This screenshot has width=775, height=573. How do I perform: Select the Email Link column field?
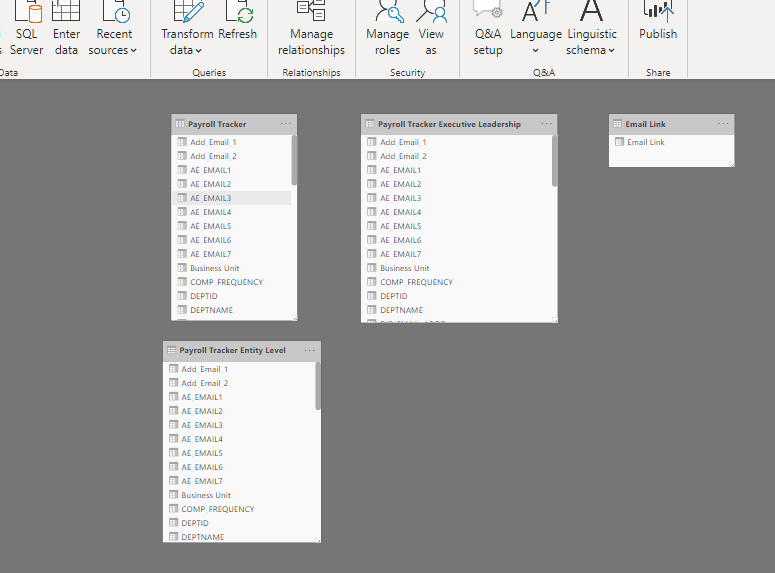tap(671, 142)
